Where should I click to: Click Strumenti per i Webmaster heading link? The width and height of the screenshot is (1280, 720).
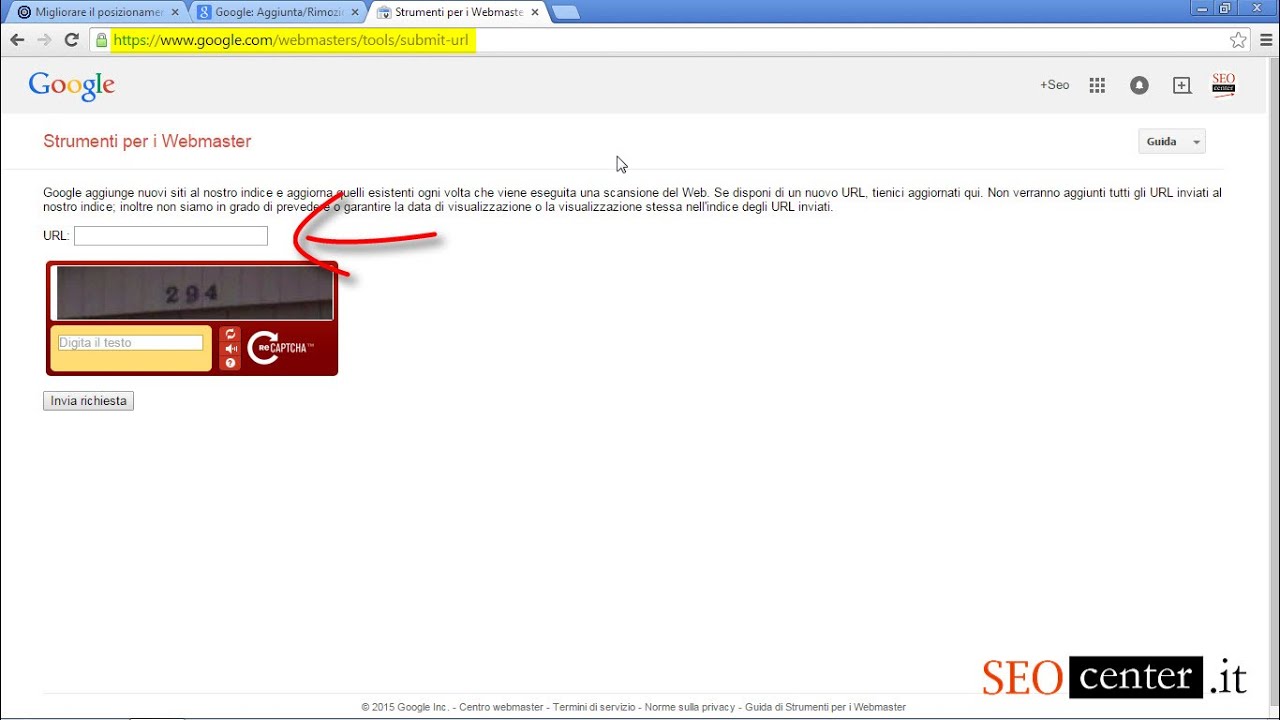(x=147, y=141)
